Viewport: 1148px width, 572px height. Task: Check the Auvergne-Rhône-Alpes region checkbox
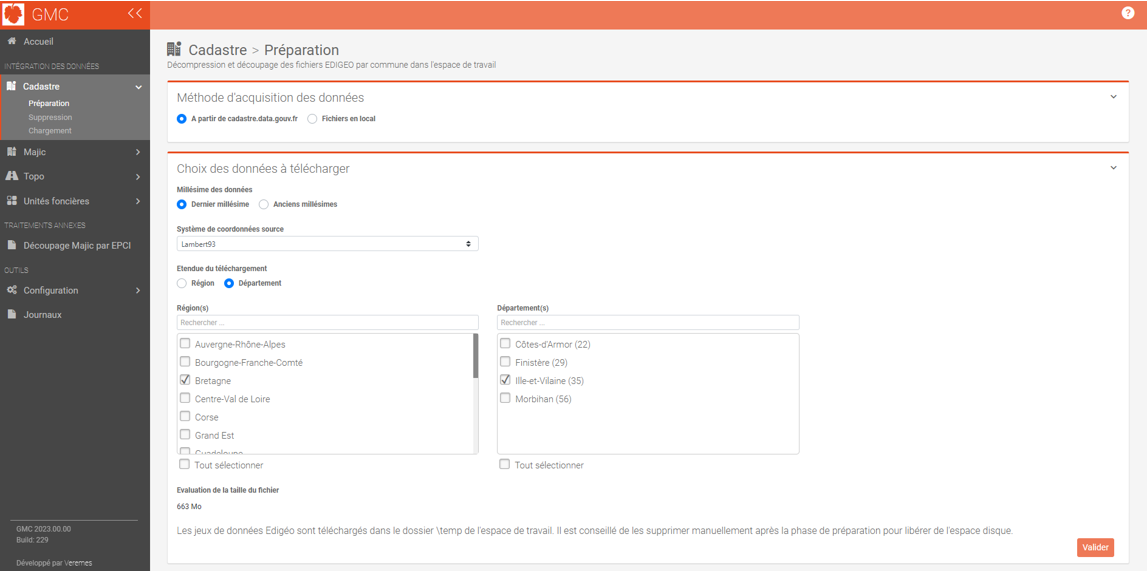[x=185, y=343]
